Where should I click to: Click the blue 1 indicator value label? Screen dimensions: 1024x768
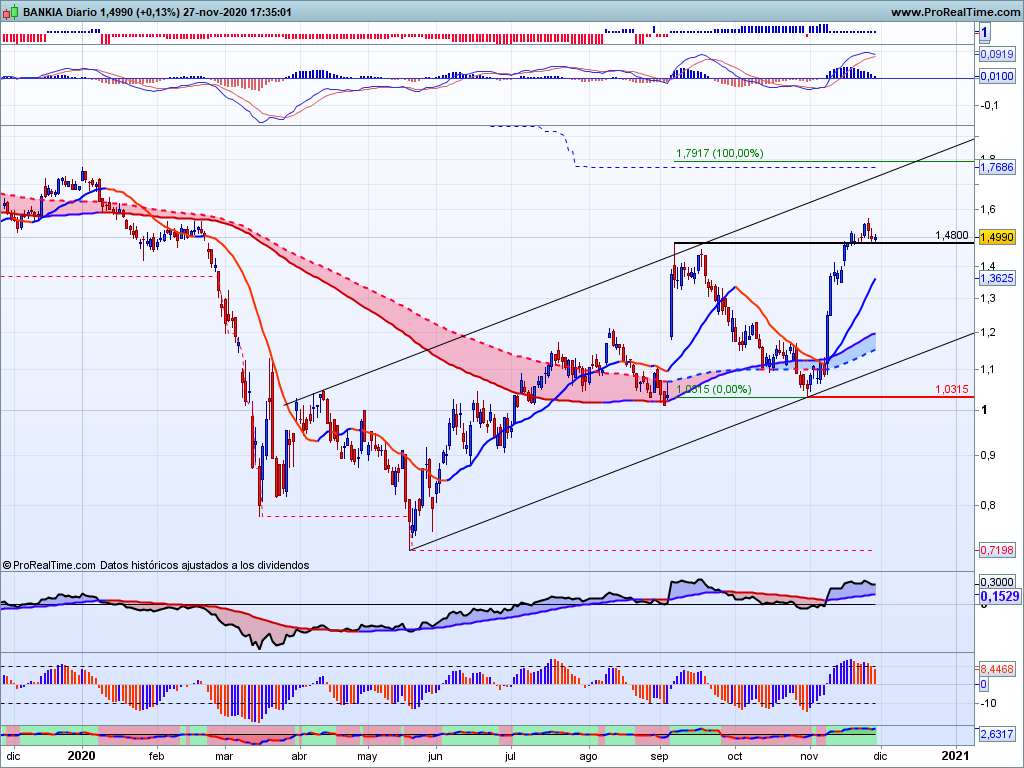click(985, 31)
